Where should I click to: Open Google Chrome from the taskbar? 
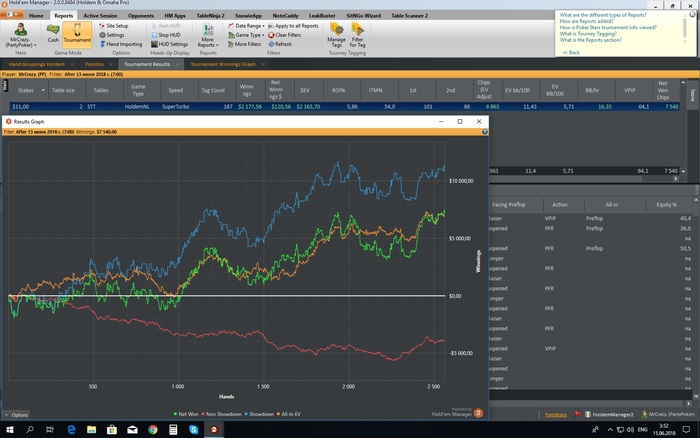pyautogui.click(x=153, y=430)
